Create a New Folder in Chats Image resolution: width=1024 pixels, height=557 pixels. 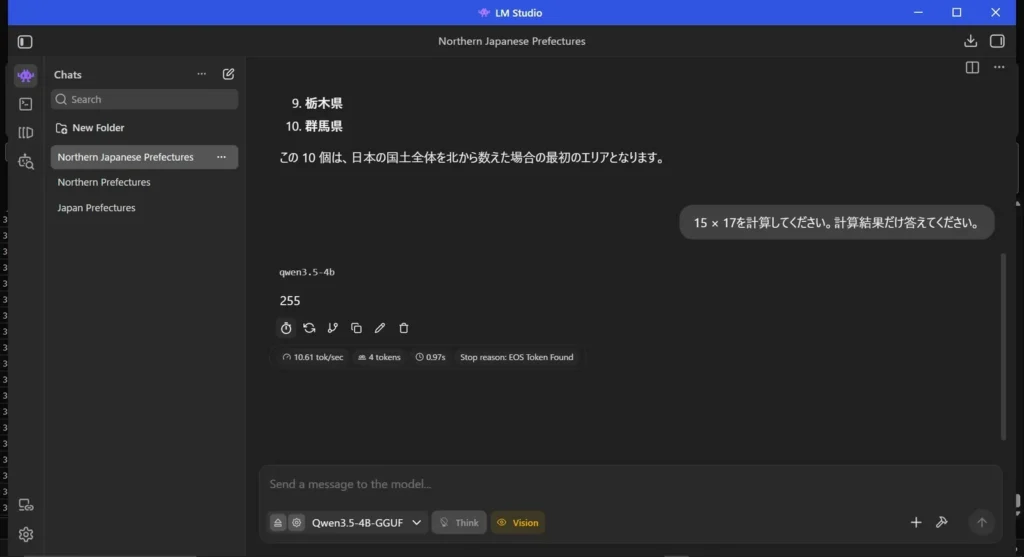click(90, 128)
